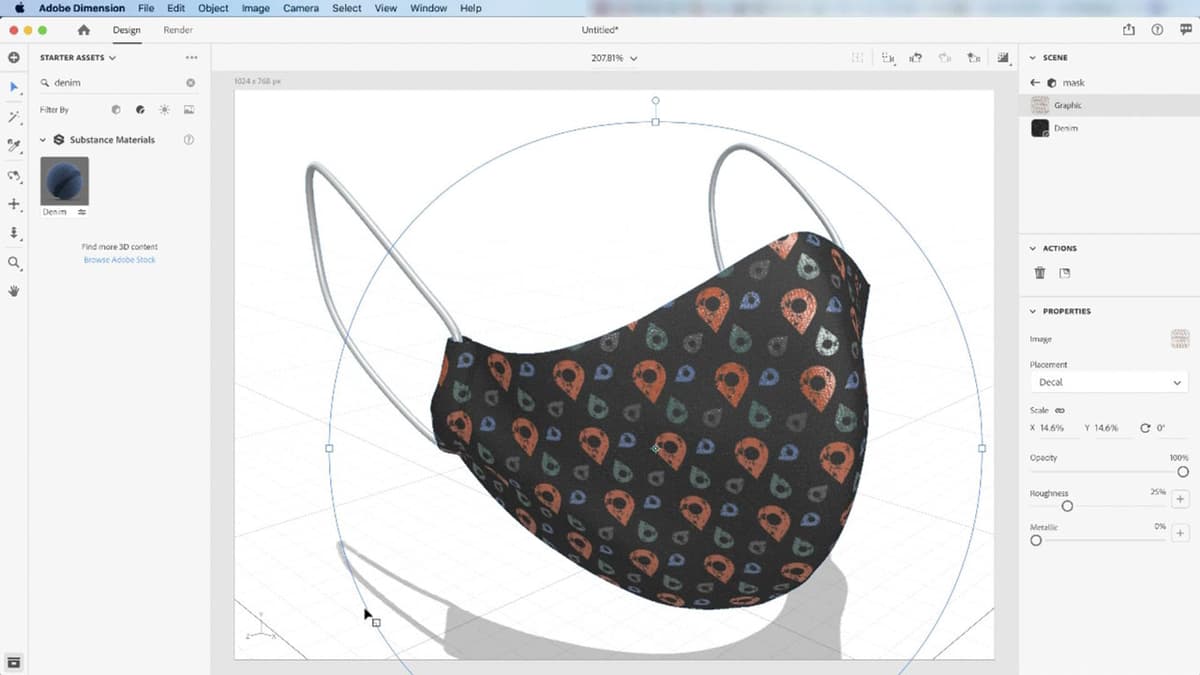Select the Zoom tool

13,263
